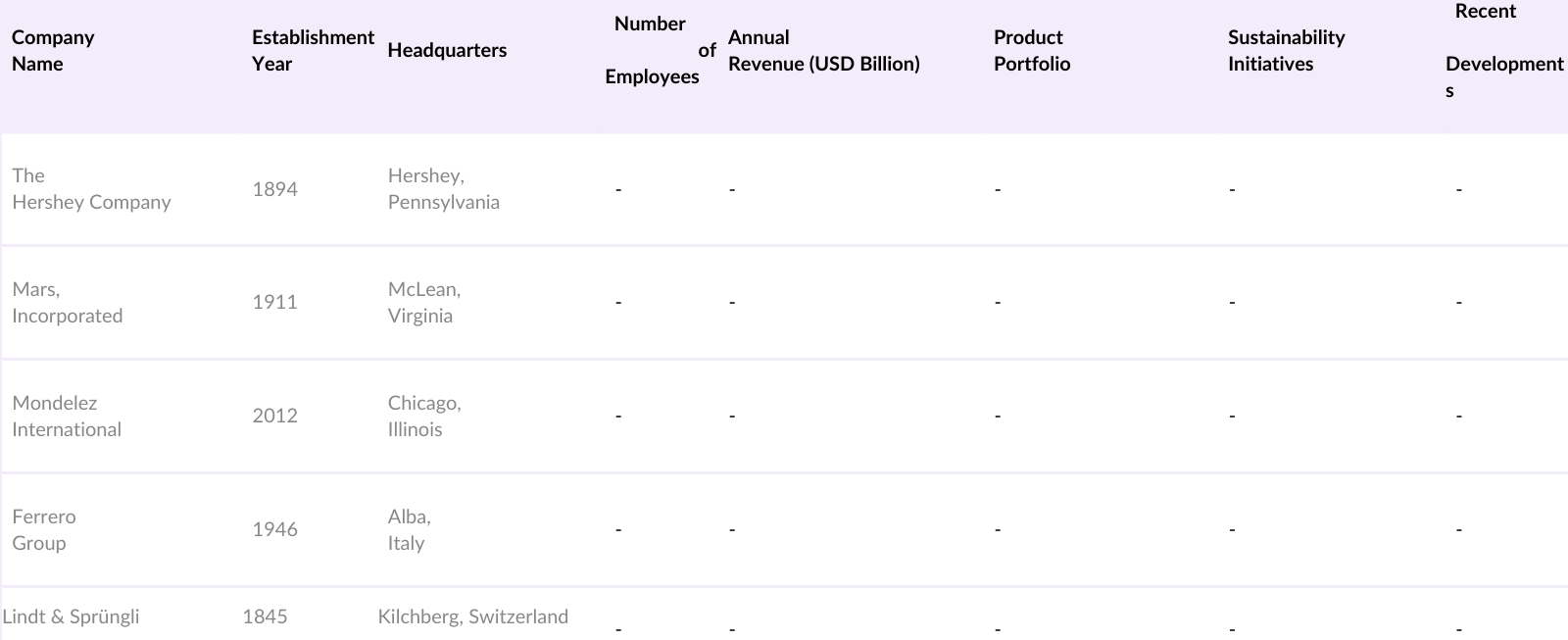Click the McLean, Virginia headquarters cell
This screenshot has height=640, width=1568.
423,303
